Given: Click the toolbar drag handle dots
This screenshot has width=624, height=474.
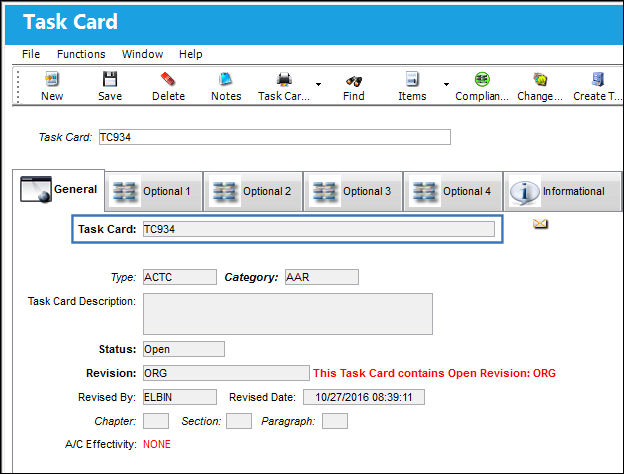Looking at the screenshot, I should click(18, 86).
